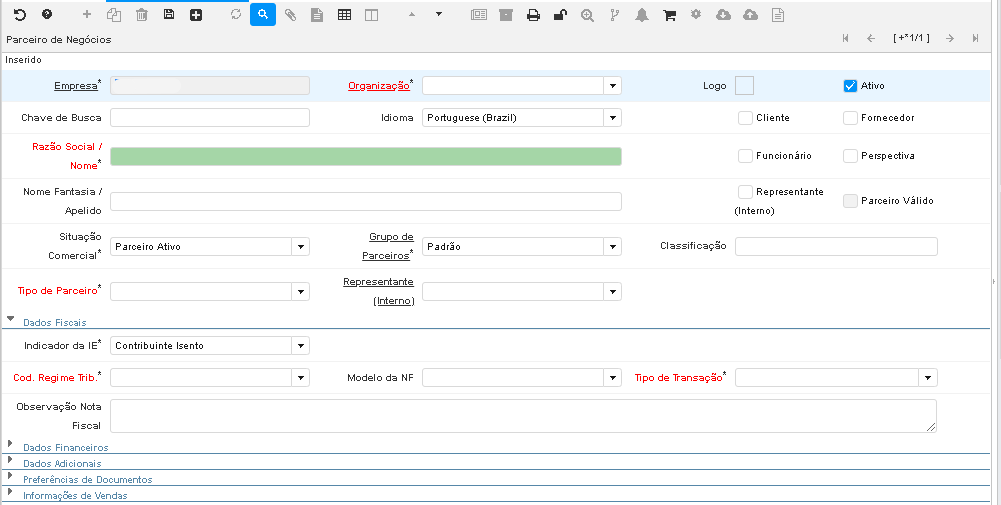
Task: Tick the Fornecedor checkbox
Action: coord(851,118)
